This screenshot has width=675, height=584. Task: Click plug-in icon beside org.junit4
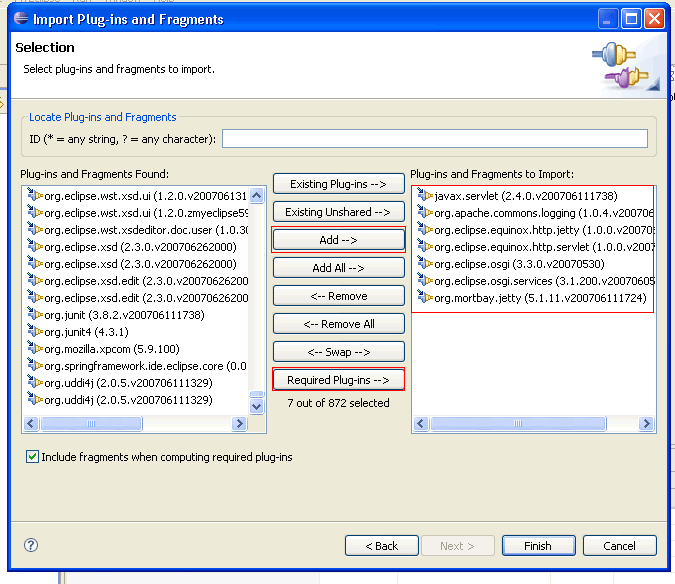(x=34, y=331)
